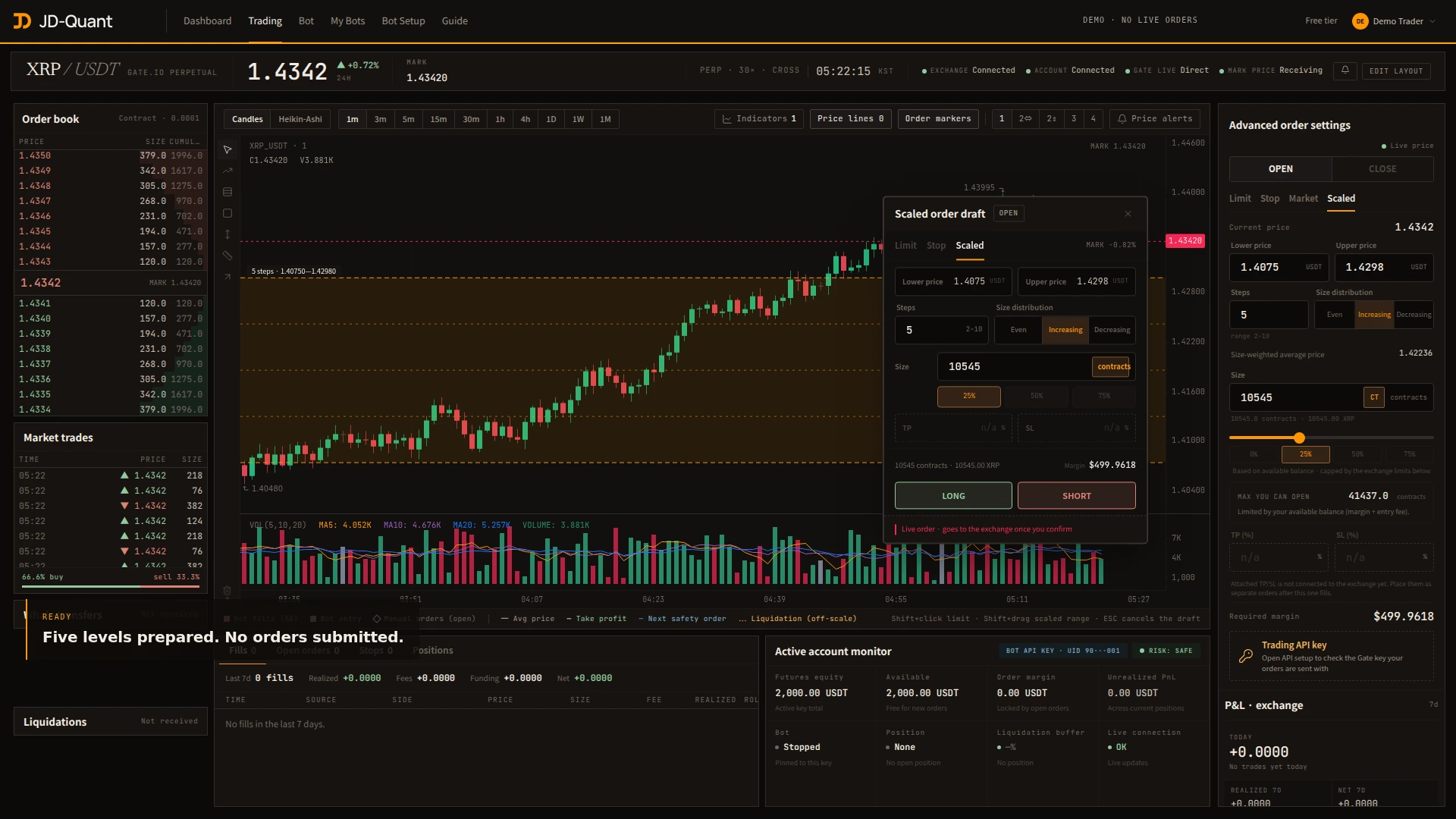Select the trend line drawing tool

(227, 171)
